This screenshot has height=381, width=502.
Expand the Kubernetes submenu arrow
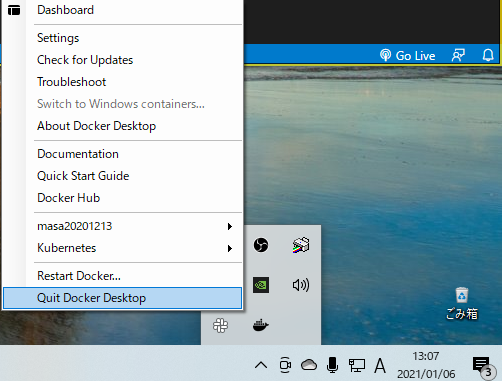pyautogui.click(x=230, y=249)
